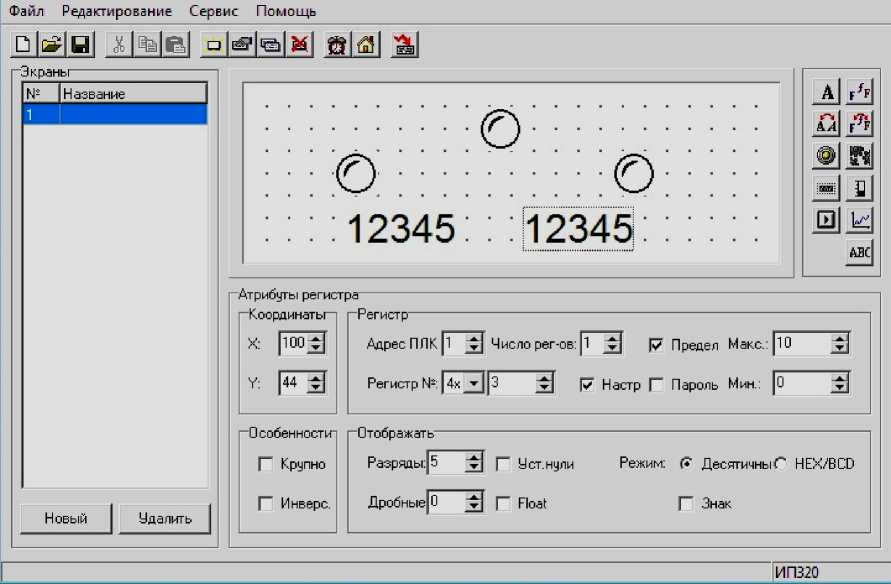Image resolution: width=891 pixels, height=584 pixels.
Task: Click the 'Новый' button
Action: [x=66, y=518]
